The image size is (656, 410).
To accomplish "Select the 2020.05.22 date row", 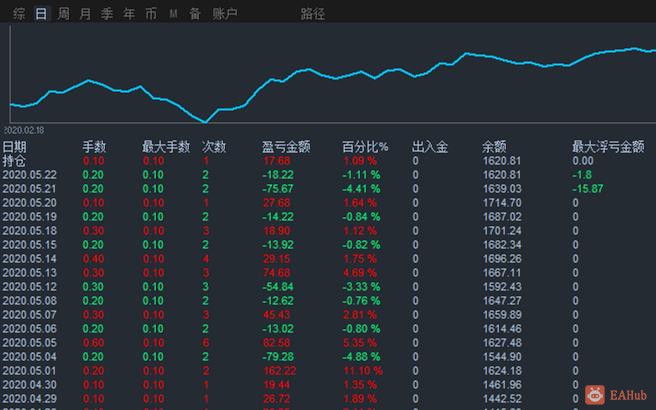I will pos(29,174).
